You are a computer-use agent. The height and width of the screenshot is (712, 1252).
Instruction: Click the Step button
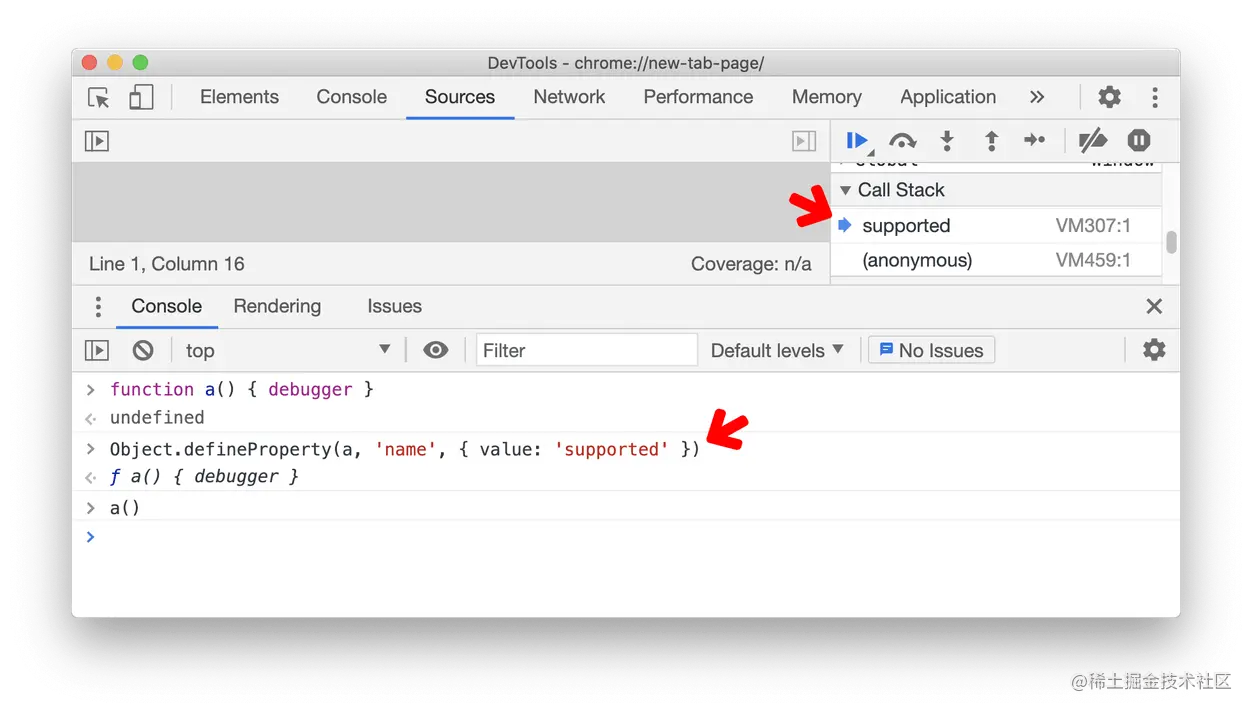click(x=1035, y=141)
